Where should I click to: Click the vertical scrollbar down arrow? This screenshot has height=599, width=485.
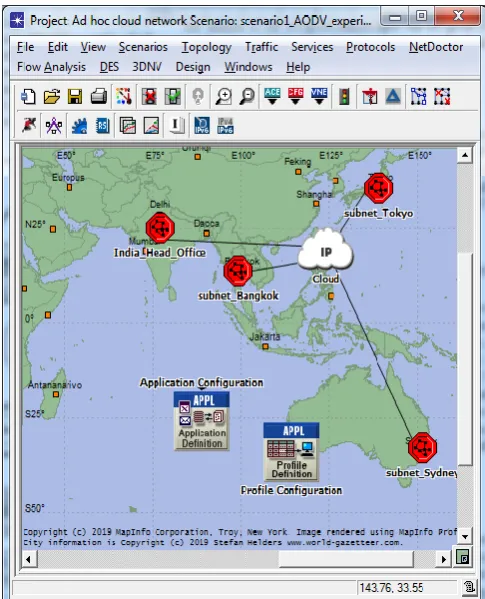tap(465, 536)
